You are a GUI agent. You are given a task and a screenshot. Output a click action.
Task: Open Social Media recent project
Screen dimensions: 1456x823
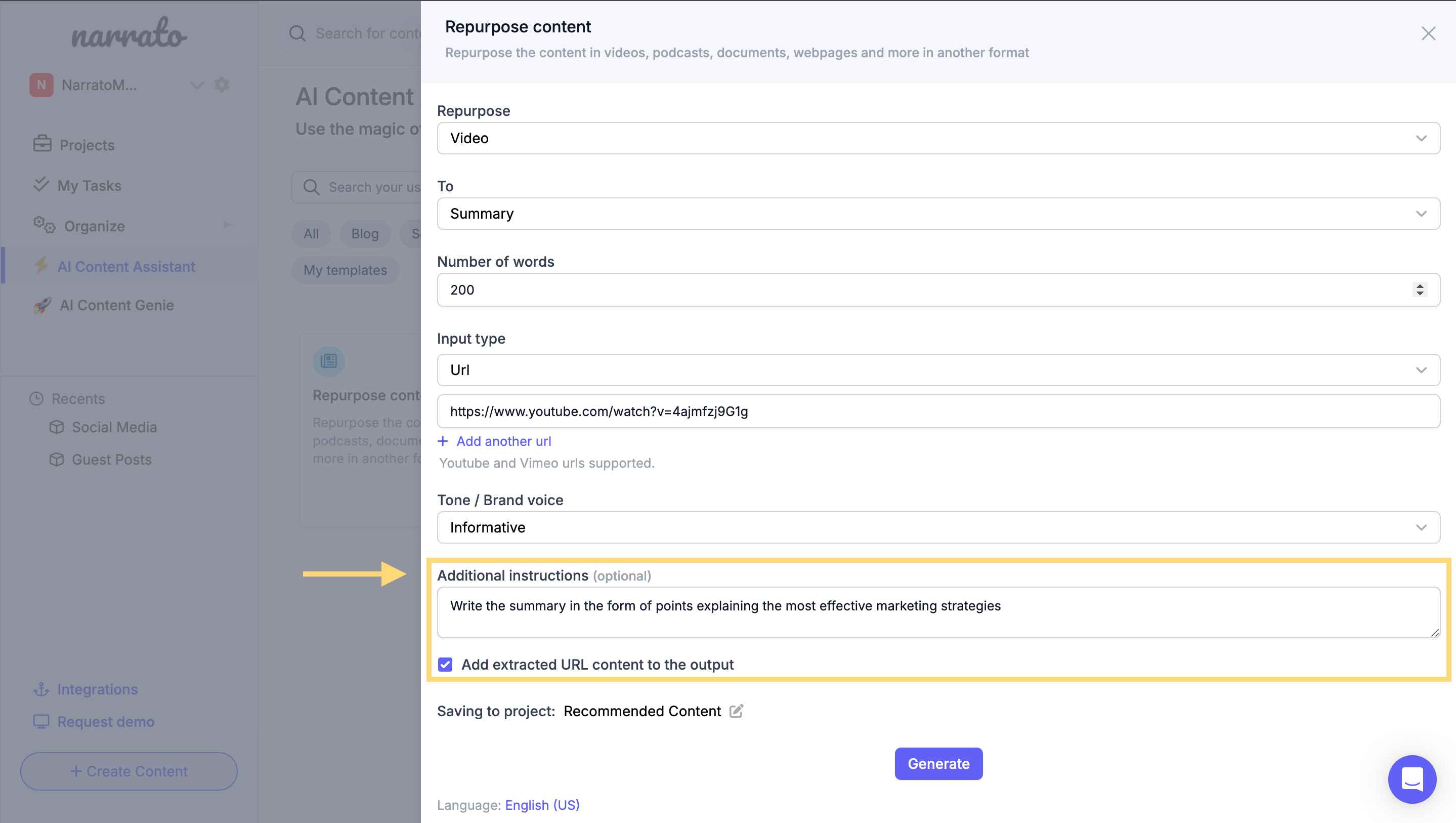(114, 427)
